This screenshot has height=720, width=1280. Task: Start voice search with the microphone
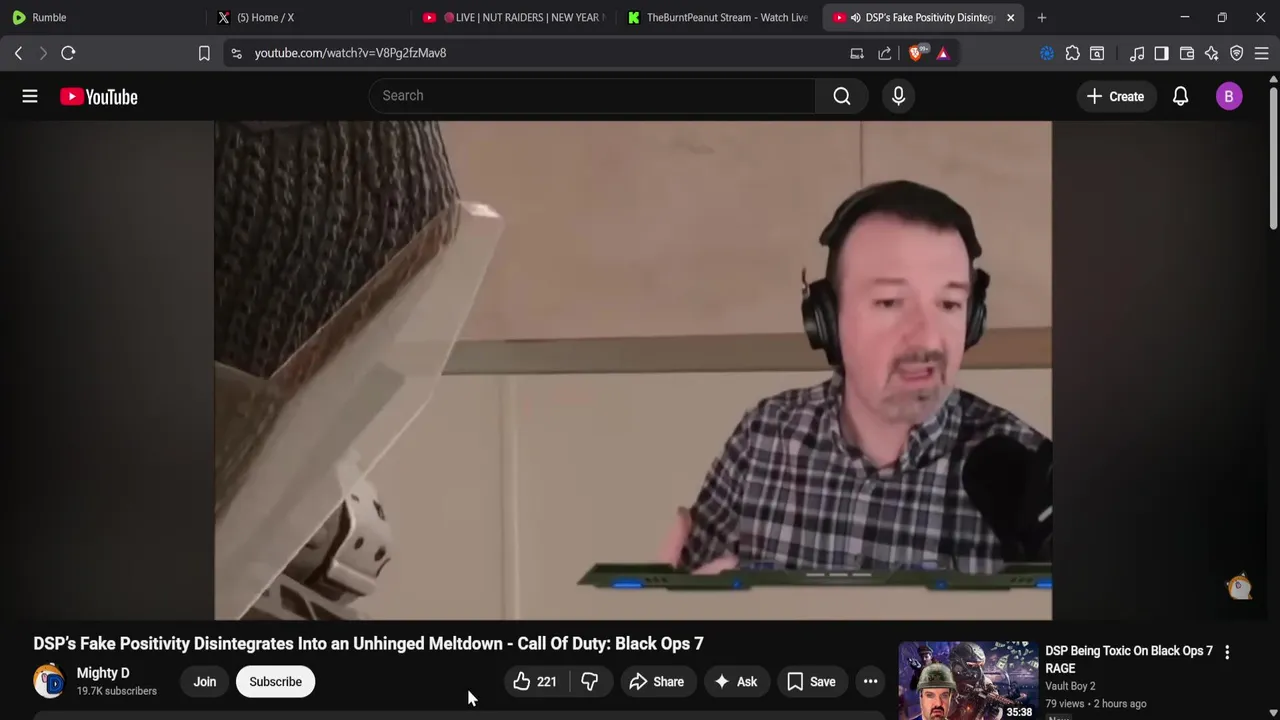click(898, 96)
